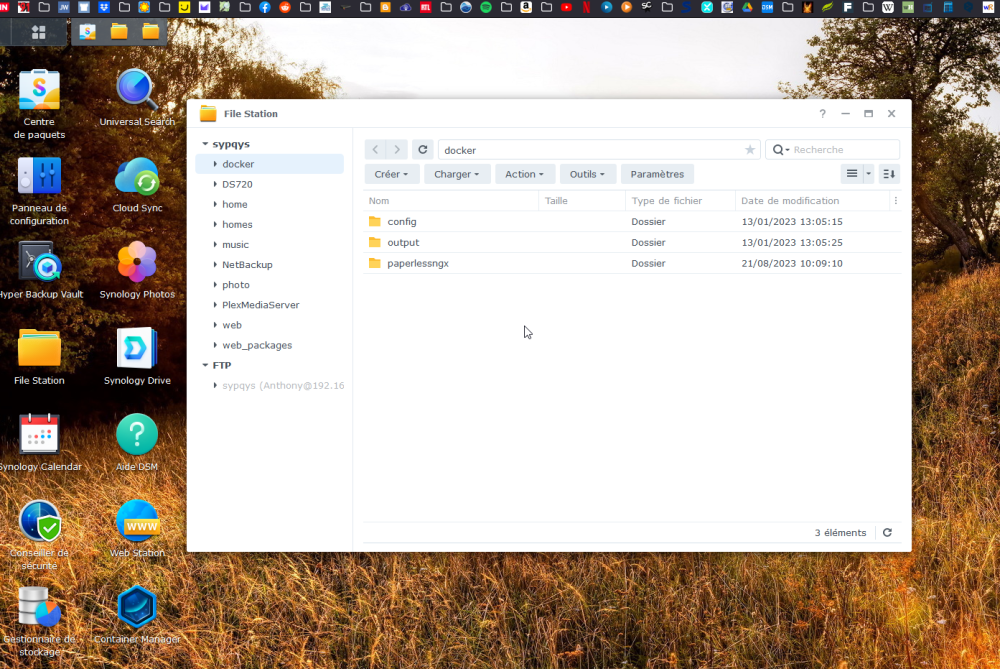The height and width of the screenshot is (669, 1000).
Task: Open Cloud Sync desktop icon
Action: pos(136,177)
